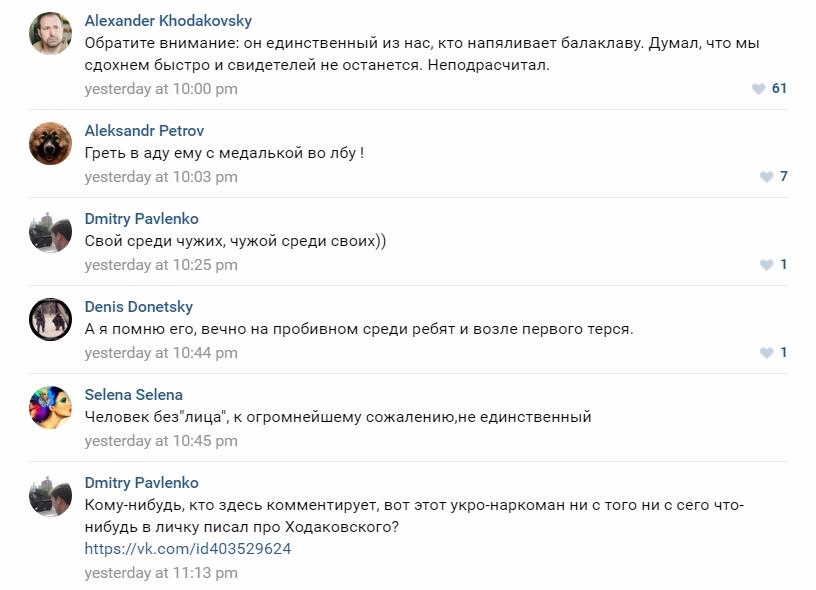Open the Aleksandr Petrov name link

click(144, 131)
